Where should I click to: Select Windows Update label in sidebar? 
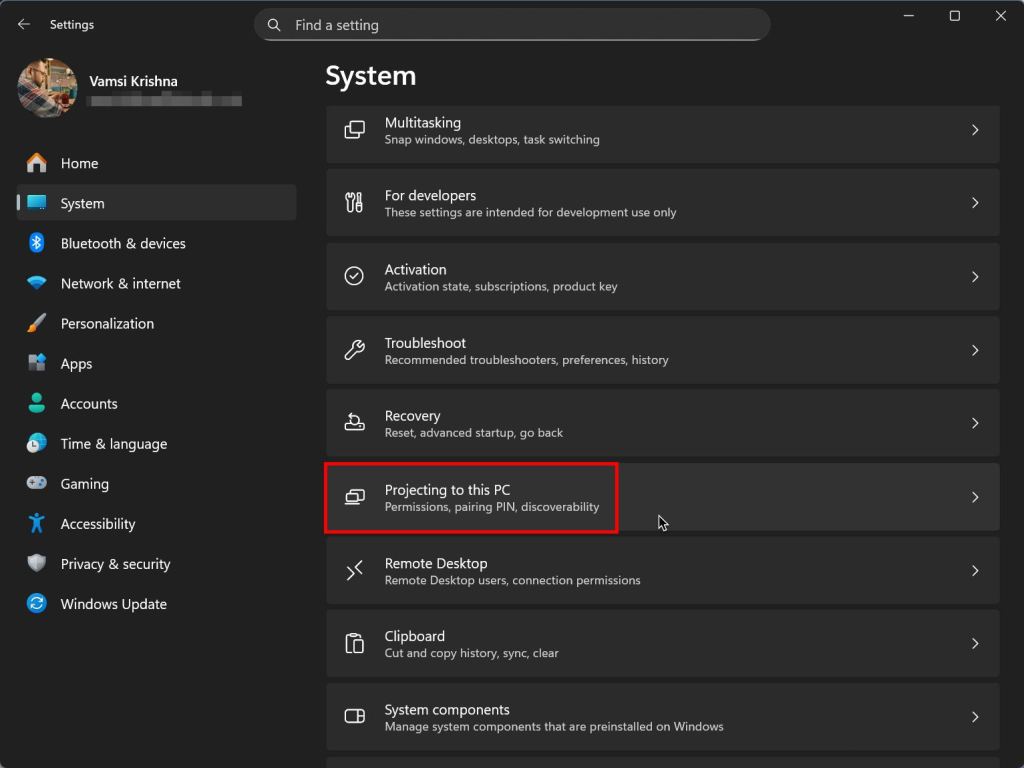[x=114, y=604]
